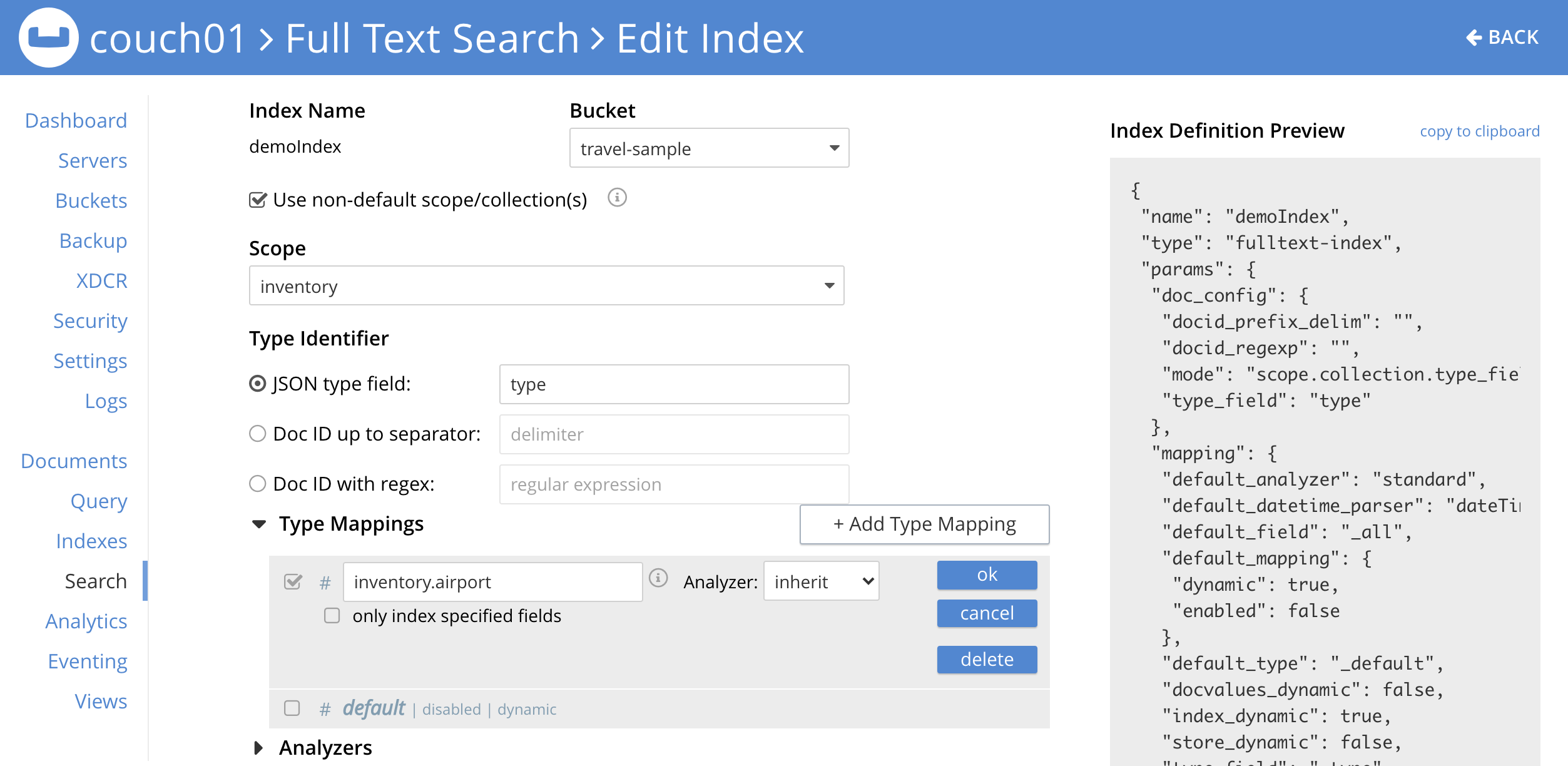Click the Index Definition Preview JSON area
This screenshot has width=1568, height=766.
1325,462
